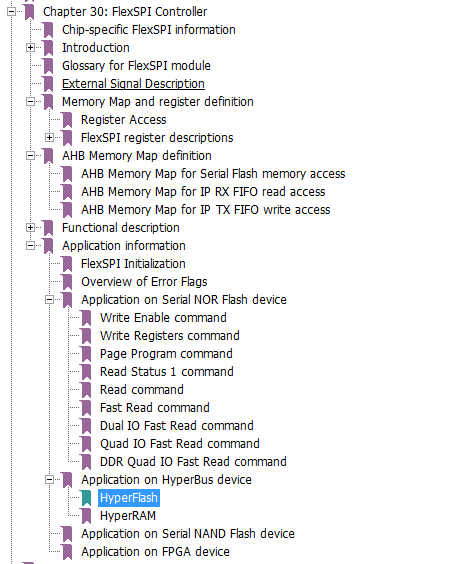The height and width of the screenshot is (564, 463).
Task: Click bookmark icon beside Register Access
Action: (x=67, y=120)
